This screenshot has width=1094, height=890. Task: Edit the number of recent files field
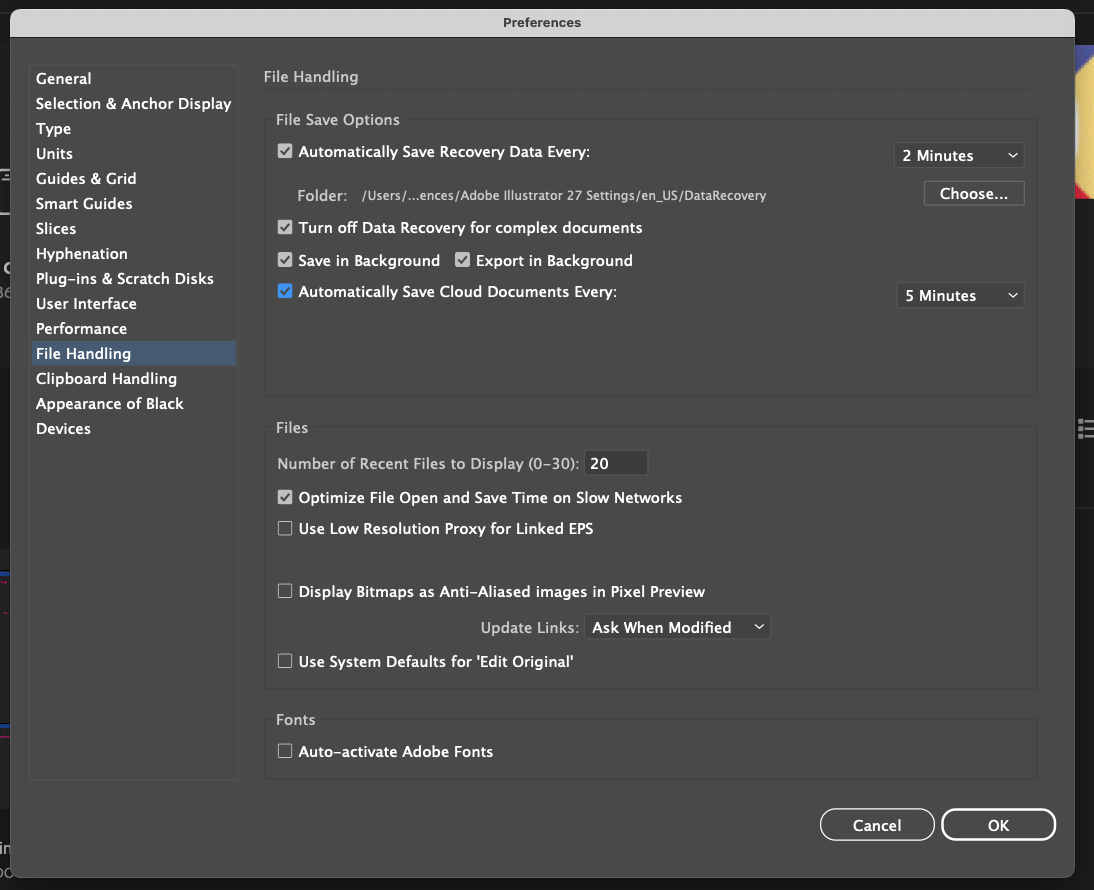click(x=616, y=463)
